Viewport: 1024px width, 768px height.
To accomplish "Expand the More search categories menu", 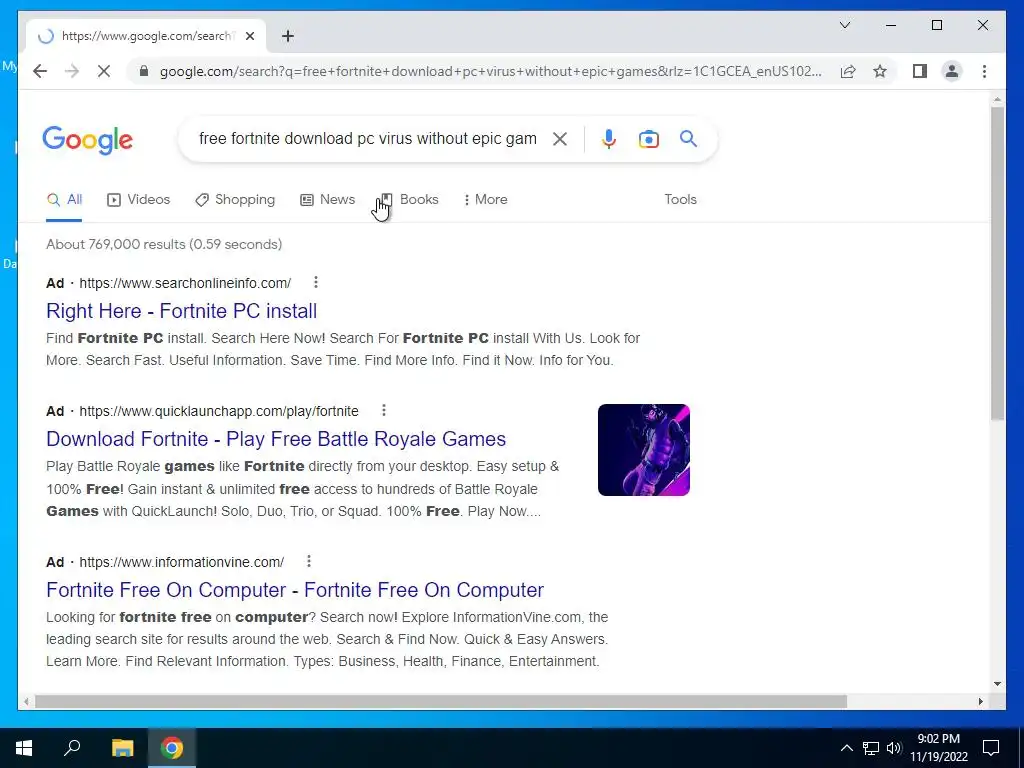I will click(x=485, y=200).
